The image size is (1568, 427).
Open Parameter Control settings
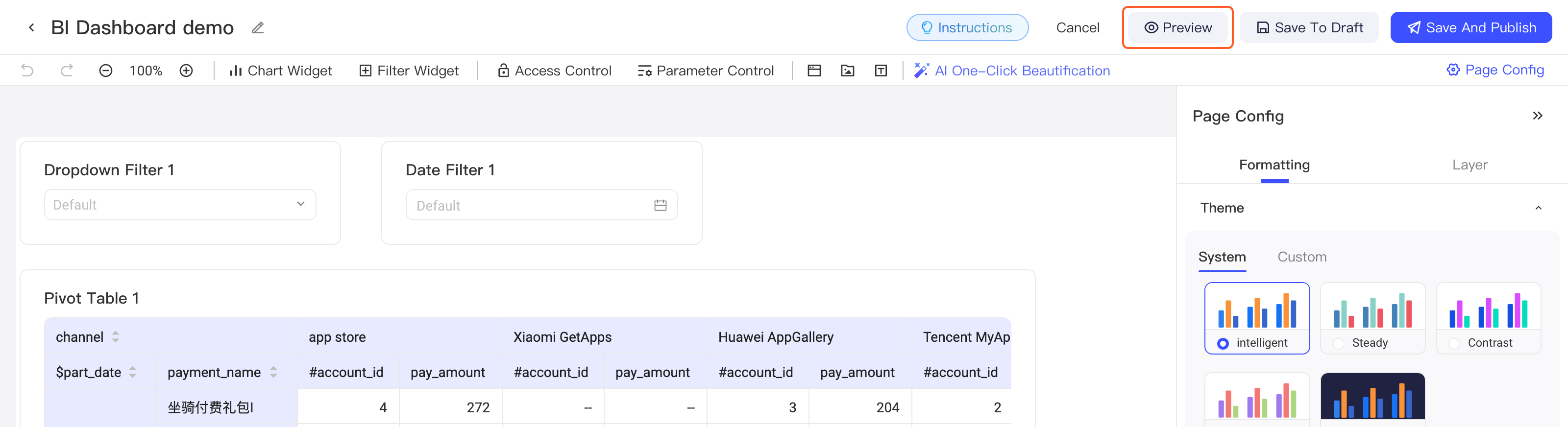tap(706, 71)
